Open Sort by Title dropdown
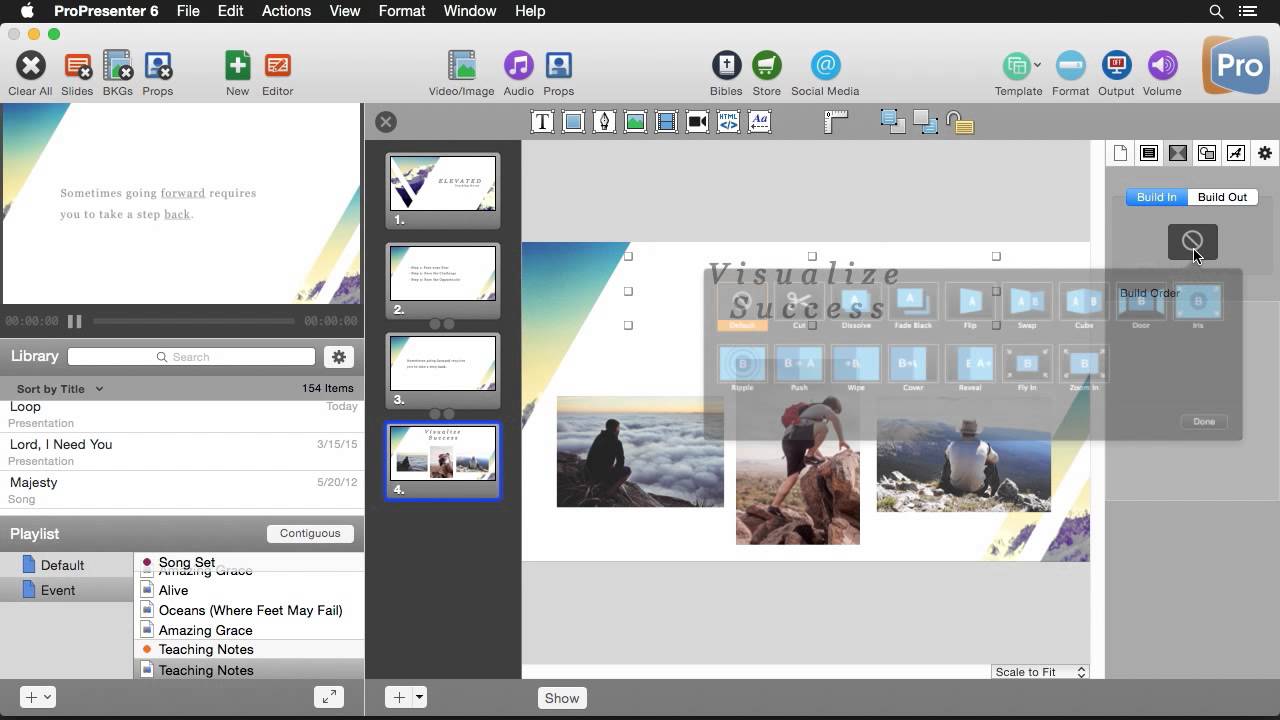The image size is (1280, 720). 60,389
